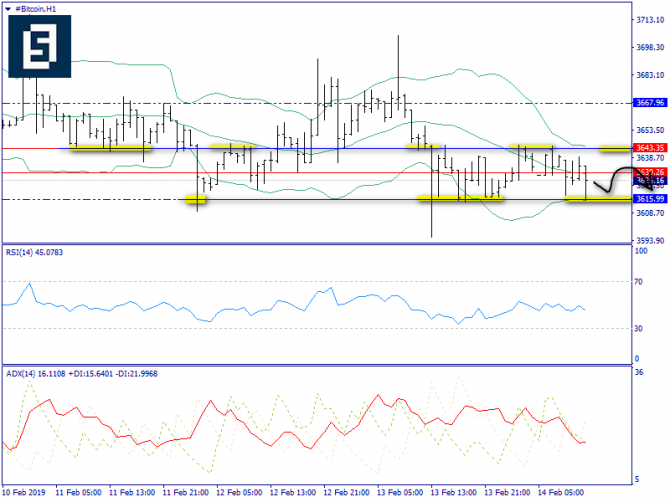
Task: Click the RSI 30 level value
Action: tap(638, 329)
